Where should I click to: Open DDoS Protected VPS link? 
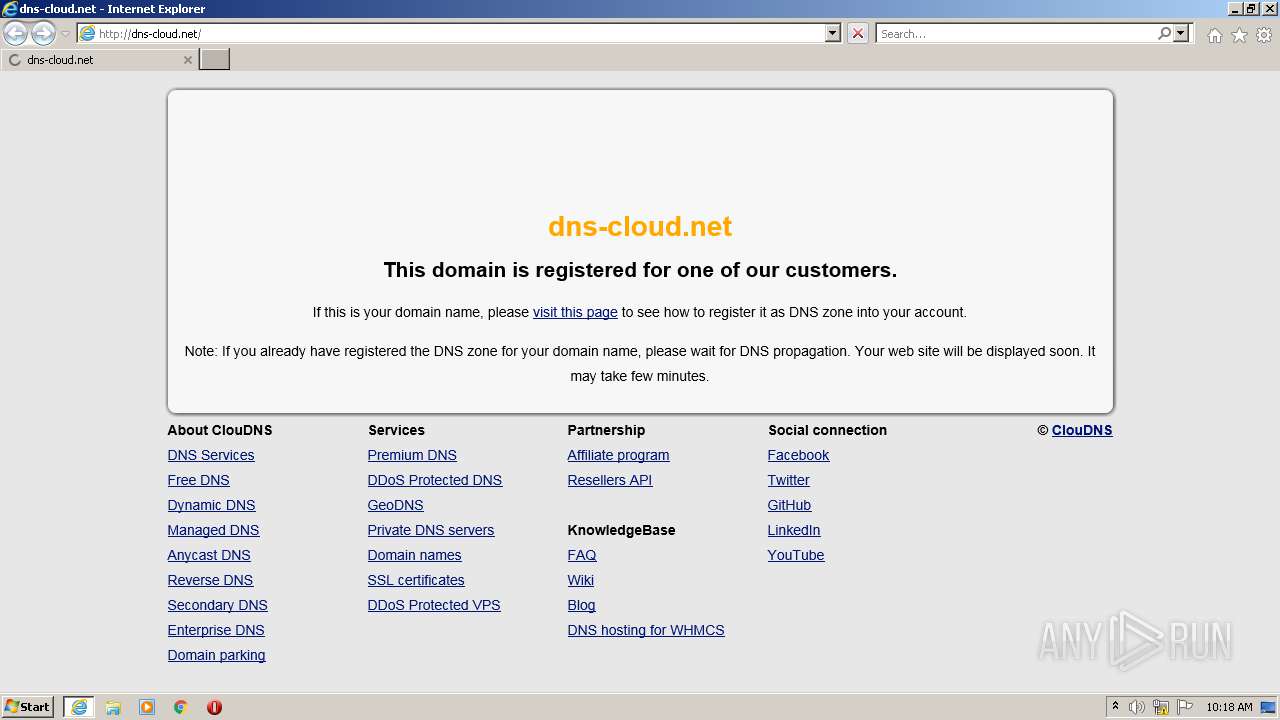coord(434,605)
